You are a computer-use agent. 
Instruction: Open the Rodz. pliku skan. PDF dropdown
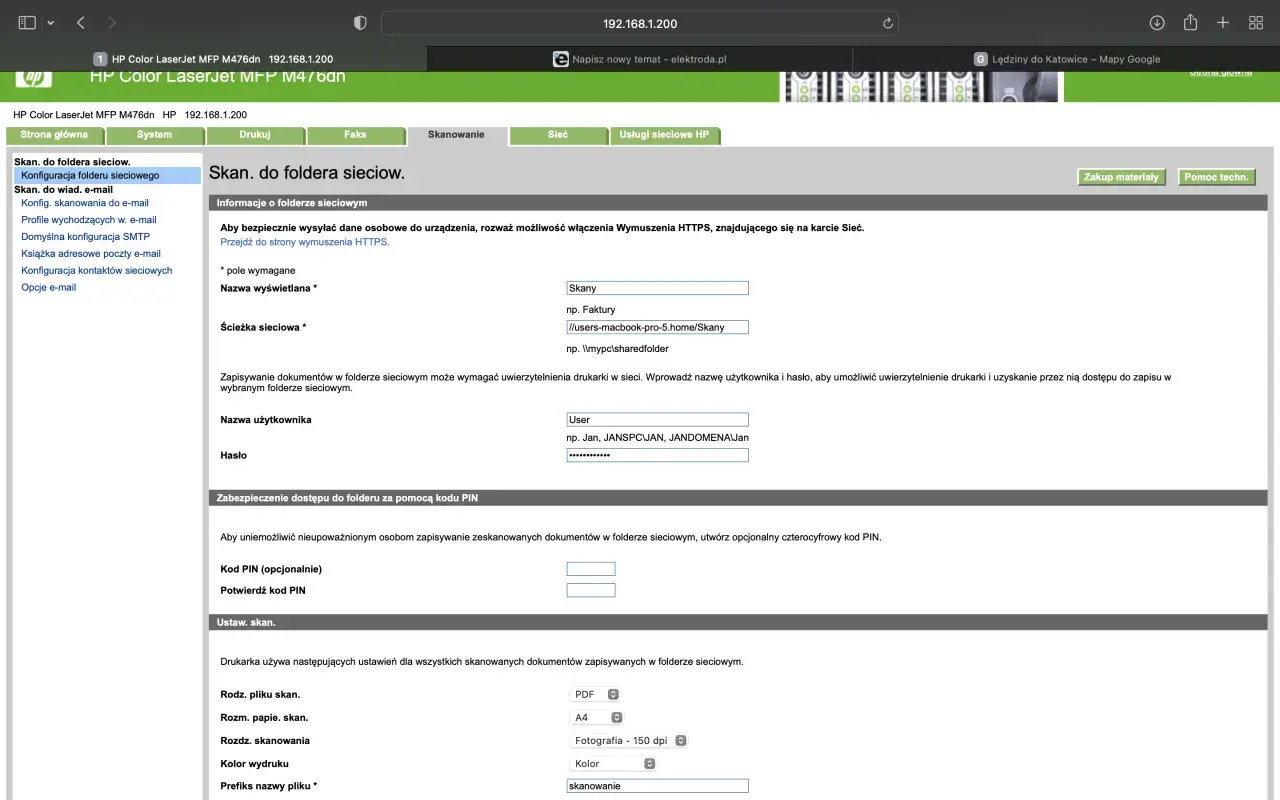pyautogui.click(x=596, y=694)
